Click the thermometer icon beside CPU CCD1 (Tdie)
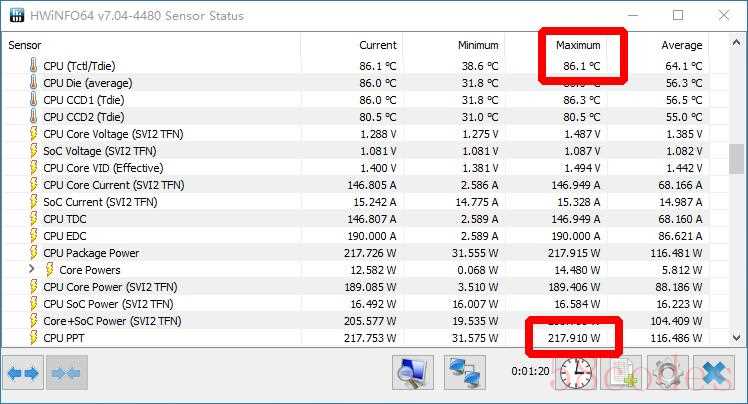The height and width of the screenshot is (404, 748). pyautogui.click(x=33, y=100)
